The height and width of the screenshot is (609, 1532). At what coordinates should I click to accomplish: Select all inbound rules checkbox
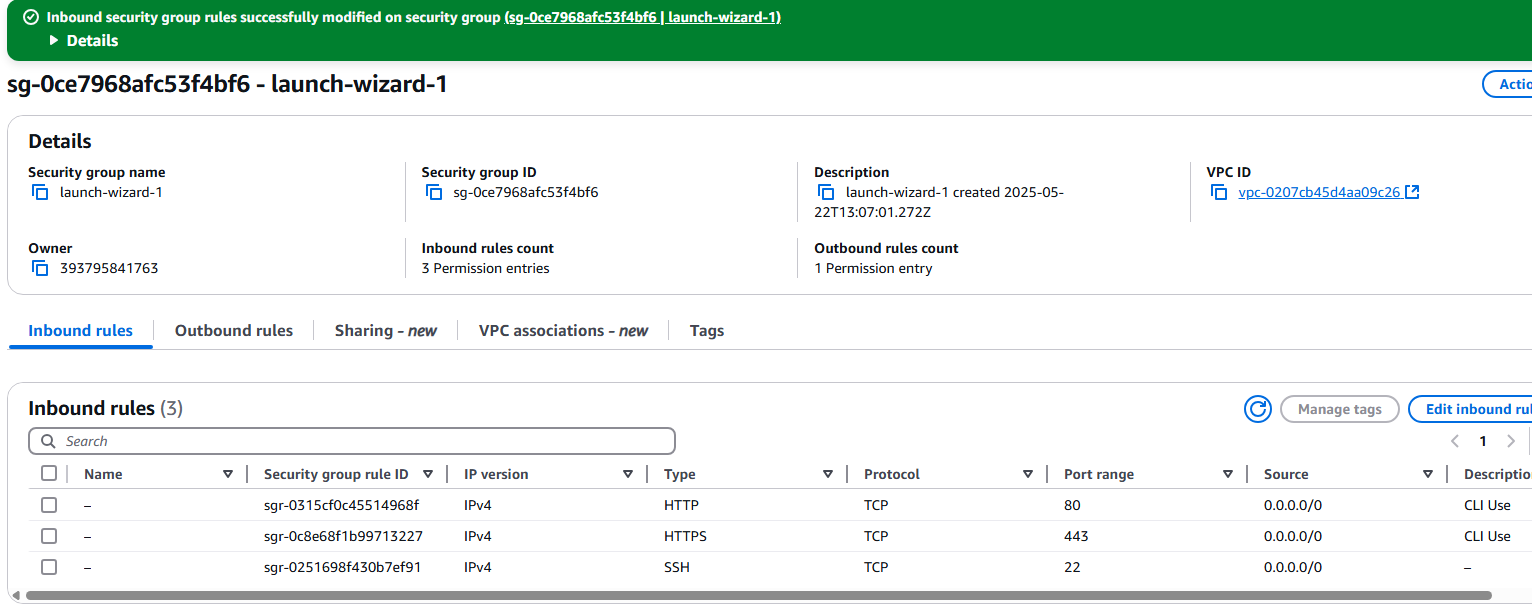pos(49,473)
